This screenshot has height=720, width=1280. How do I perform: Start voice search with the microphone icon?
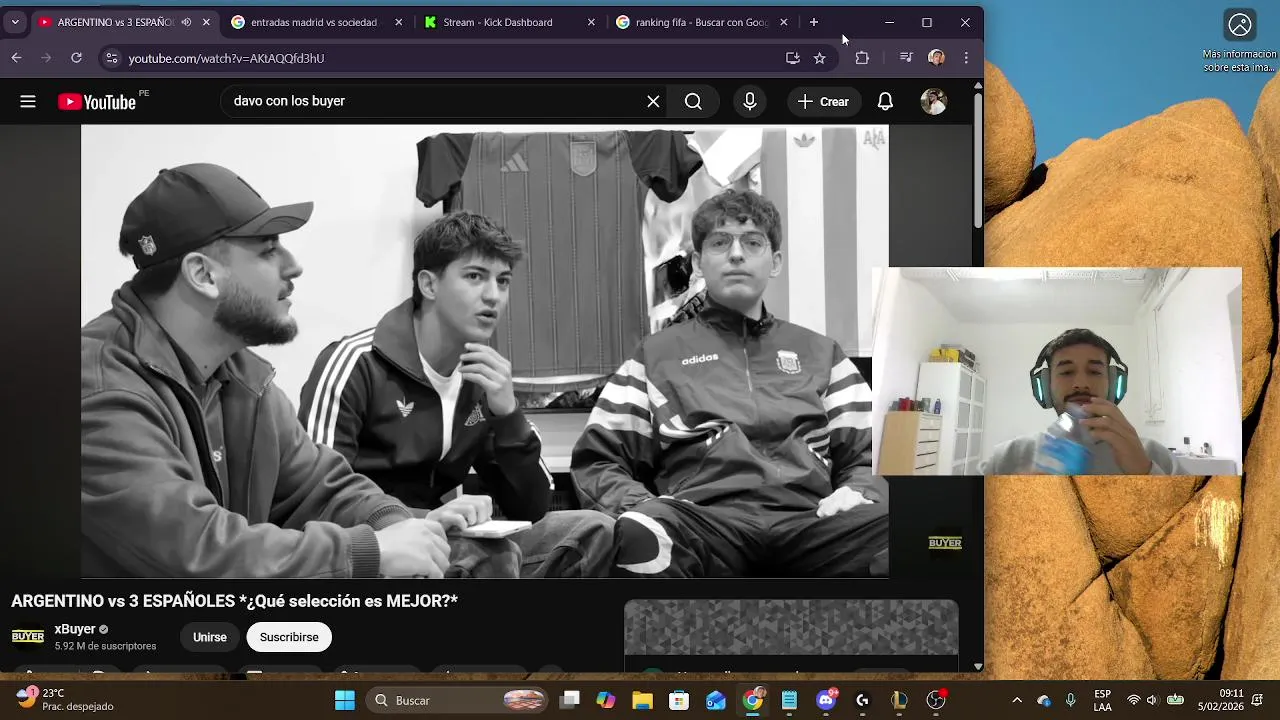pos(750,101)
